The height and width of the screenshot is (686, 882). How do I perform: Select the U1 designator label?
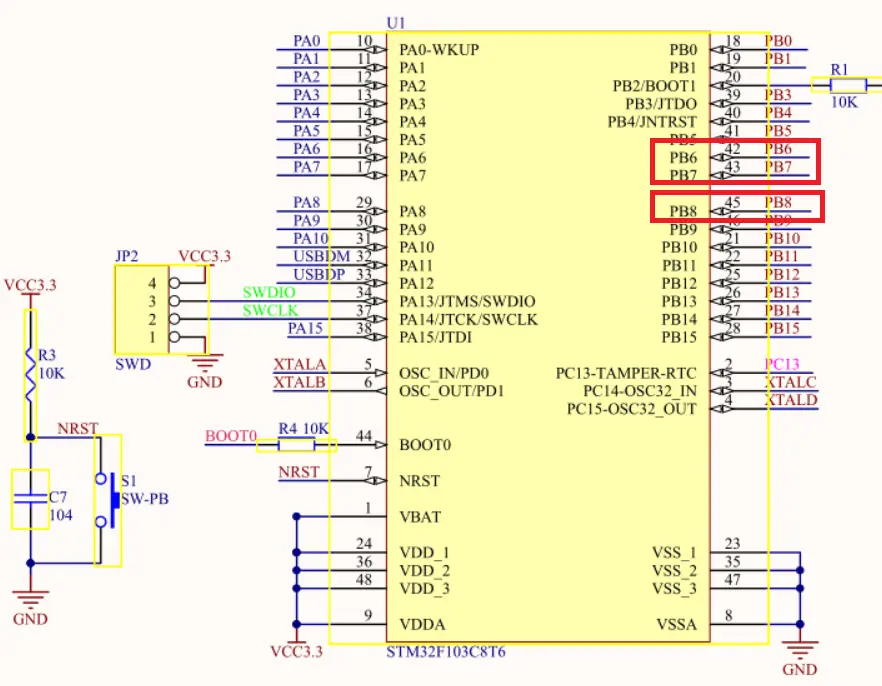(395, 23)
